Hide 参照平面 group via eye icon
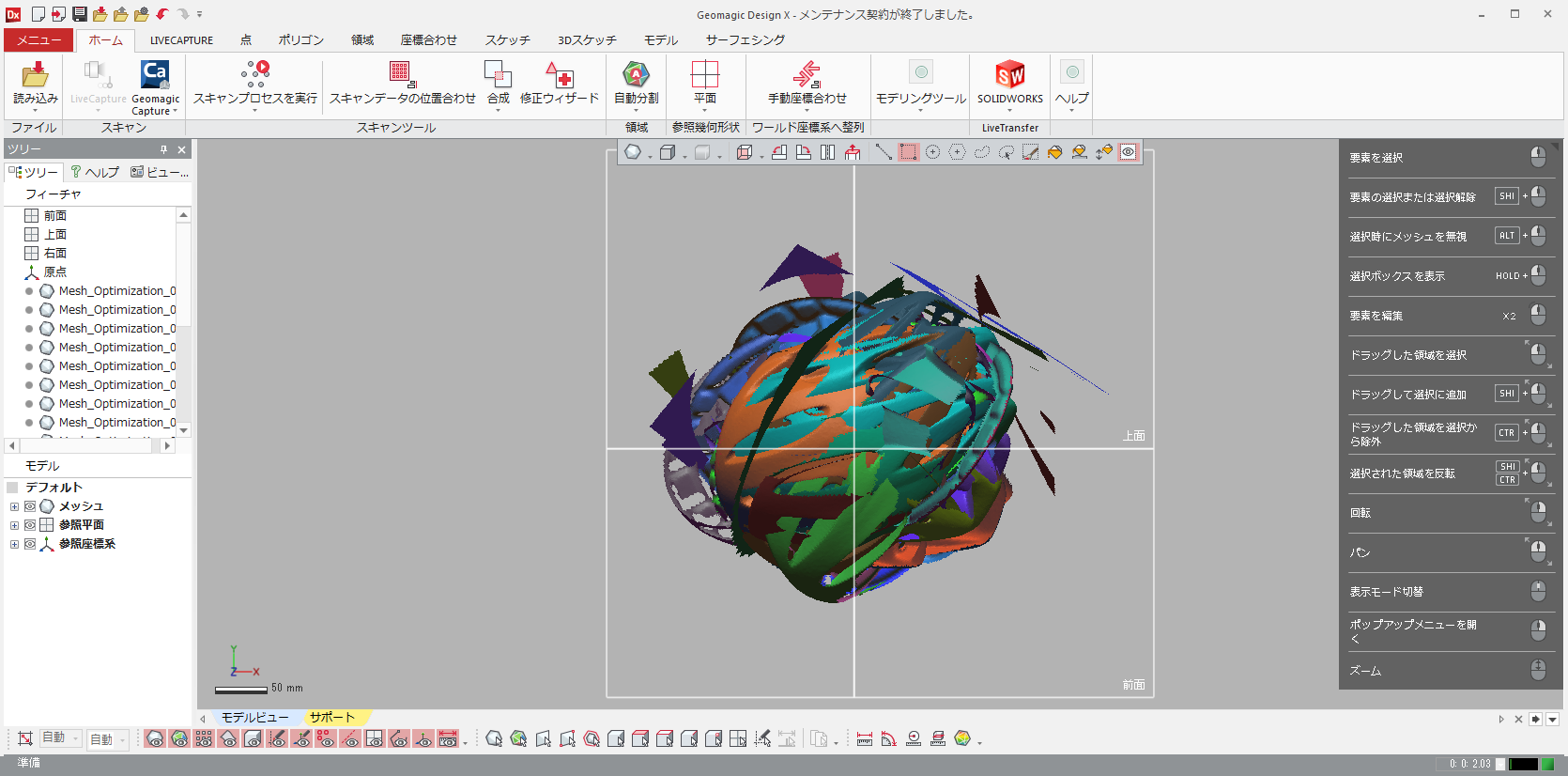The height and width of the screenshot is (776, 1568). pos(30,525)
